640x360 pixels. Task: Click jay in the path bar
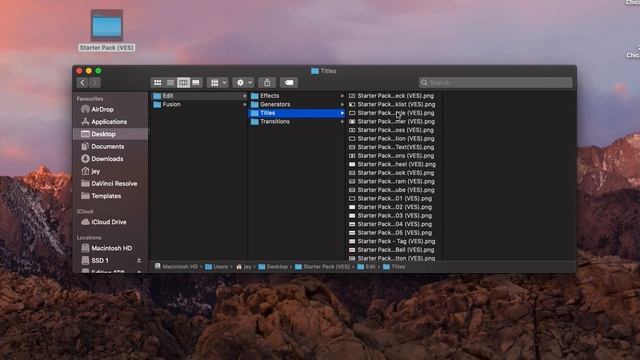click(244, 267)
